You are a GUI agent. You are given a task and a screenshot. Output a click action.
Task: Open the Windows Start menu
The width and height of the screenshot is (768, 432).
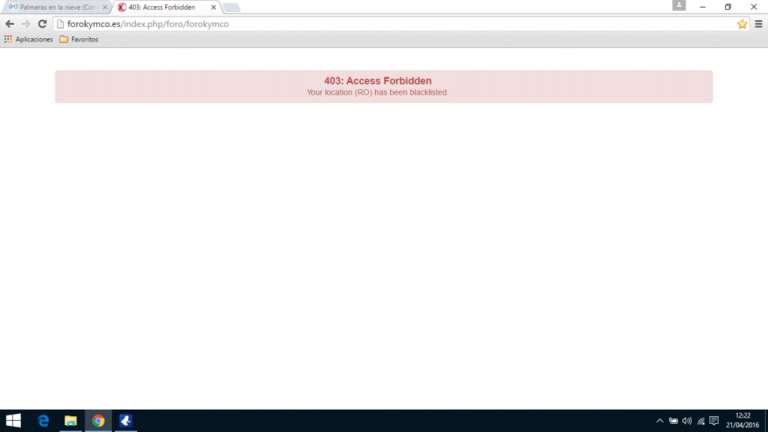point(13,421)
